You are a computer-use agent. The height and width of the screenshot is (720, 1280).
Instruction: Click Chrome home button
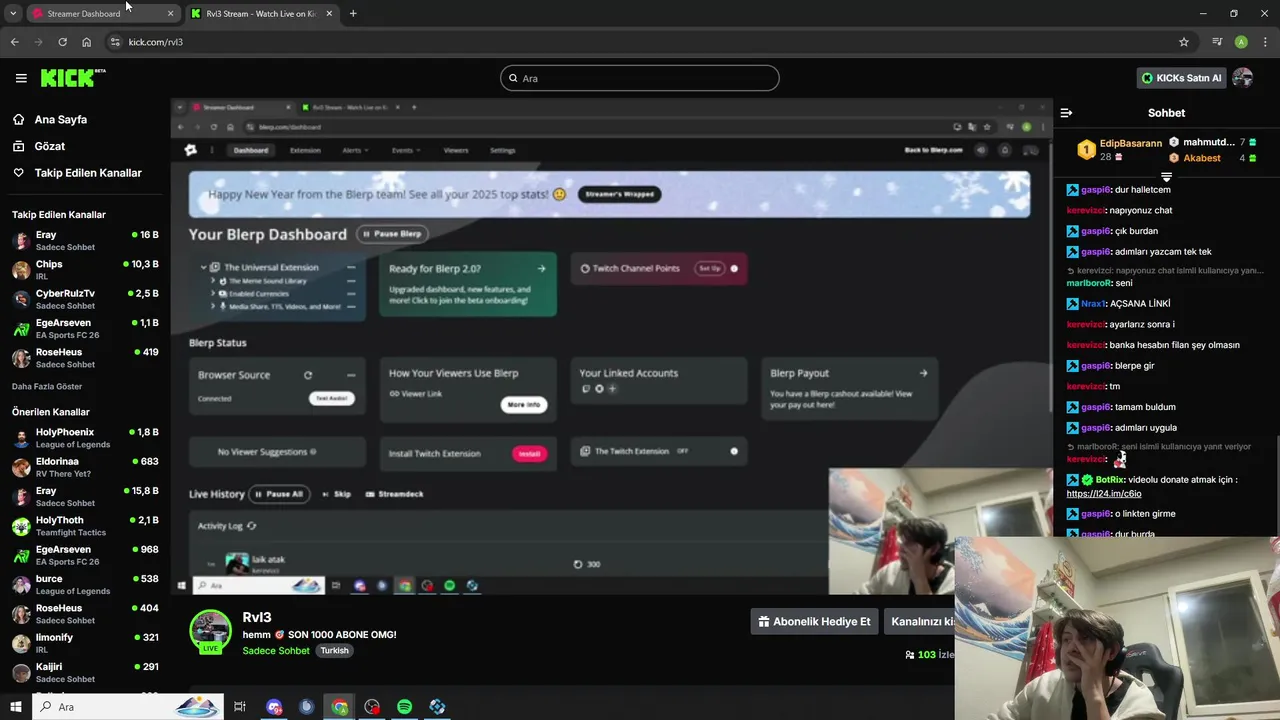[x=86, y=42]
